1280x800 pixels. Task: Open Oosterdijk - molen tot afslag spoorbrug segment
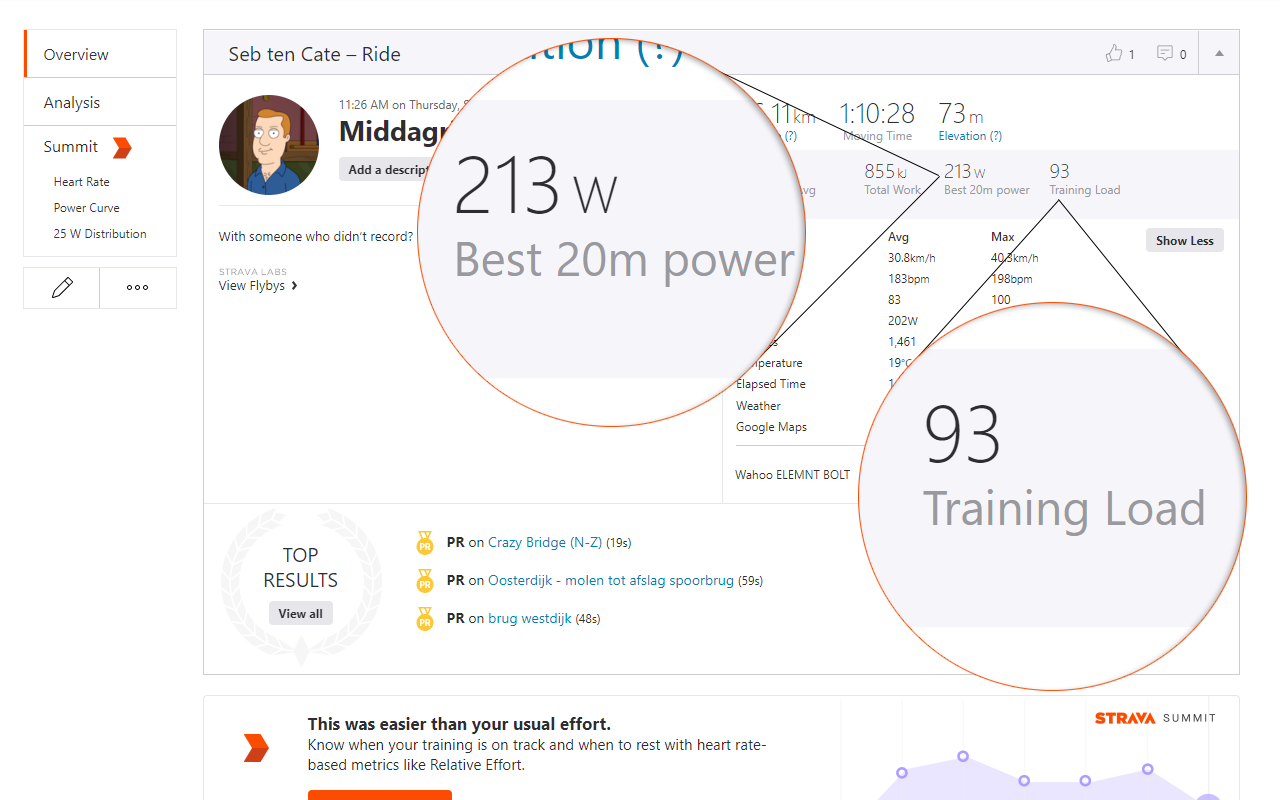[611, 580]
